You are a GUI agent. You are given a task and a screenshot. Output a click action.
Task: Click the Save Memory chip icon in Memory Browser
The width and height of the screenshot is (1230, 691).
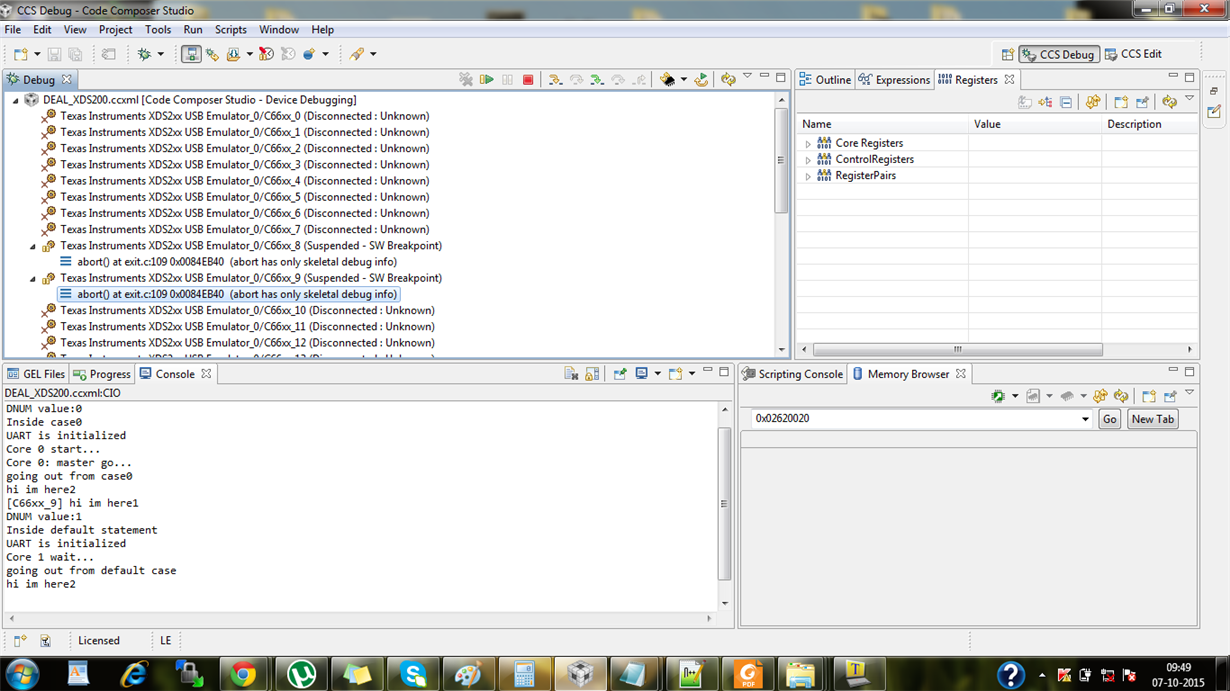998,397
